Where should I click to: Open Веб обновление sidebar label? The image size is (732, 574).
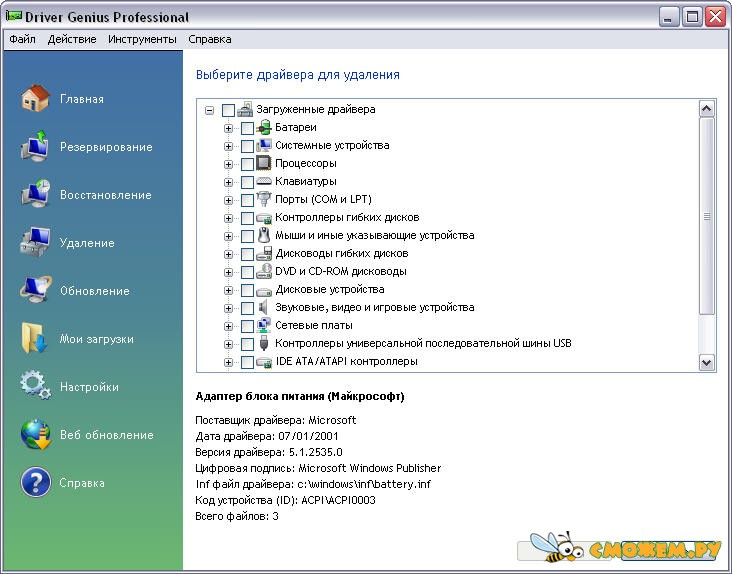coord(106,435)
